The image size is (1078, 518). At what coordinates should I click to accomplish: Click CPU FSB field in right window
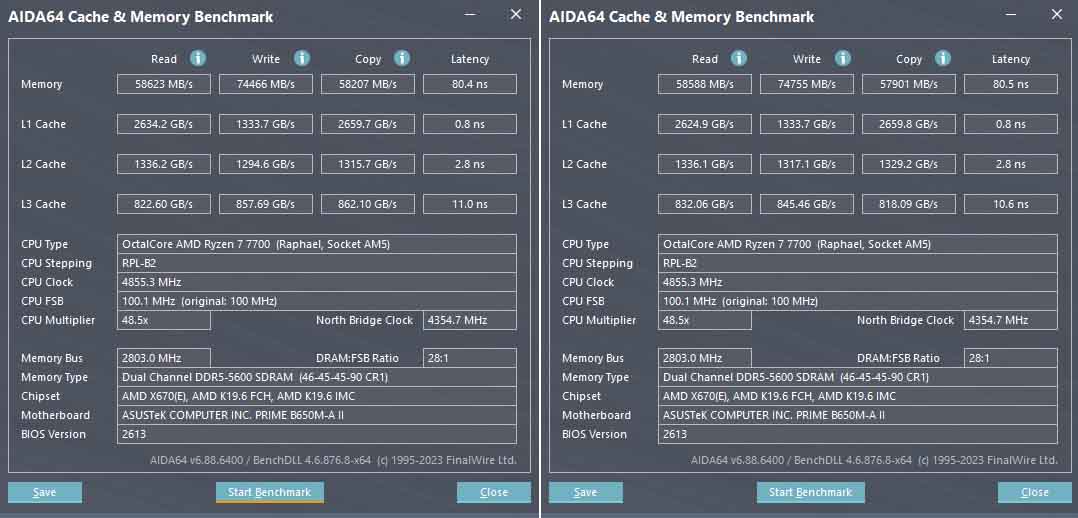858,301
